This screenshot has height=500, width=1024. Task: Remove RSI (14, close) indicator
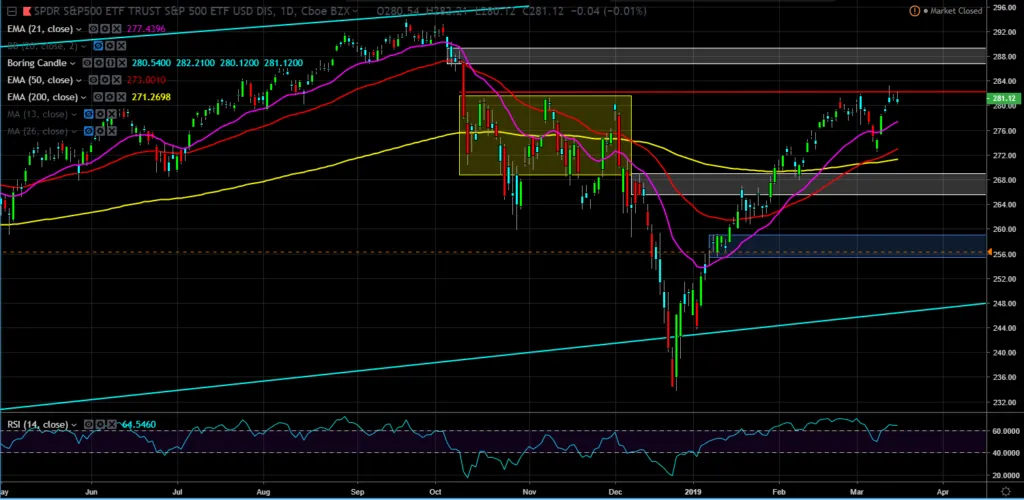[112, 424]
